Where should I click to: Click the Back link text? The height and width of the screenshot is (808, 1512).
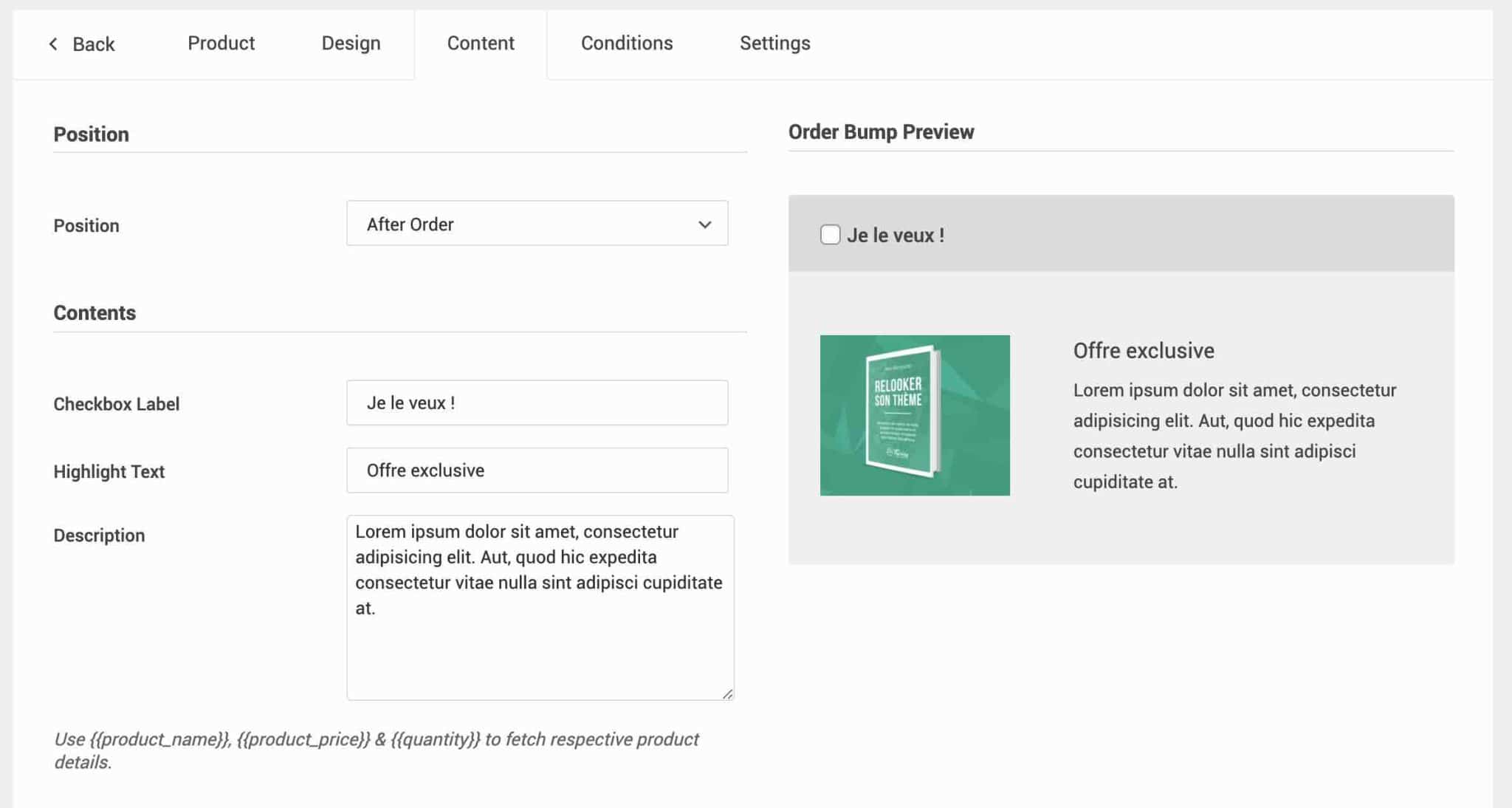pos(94,44)
